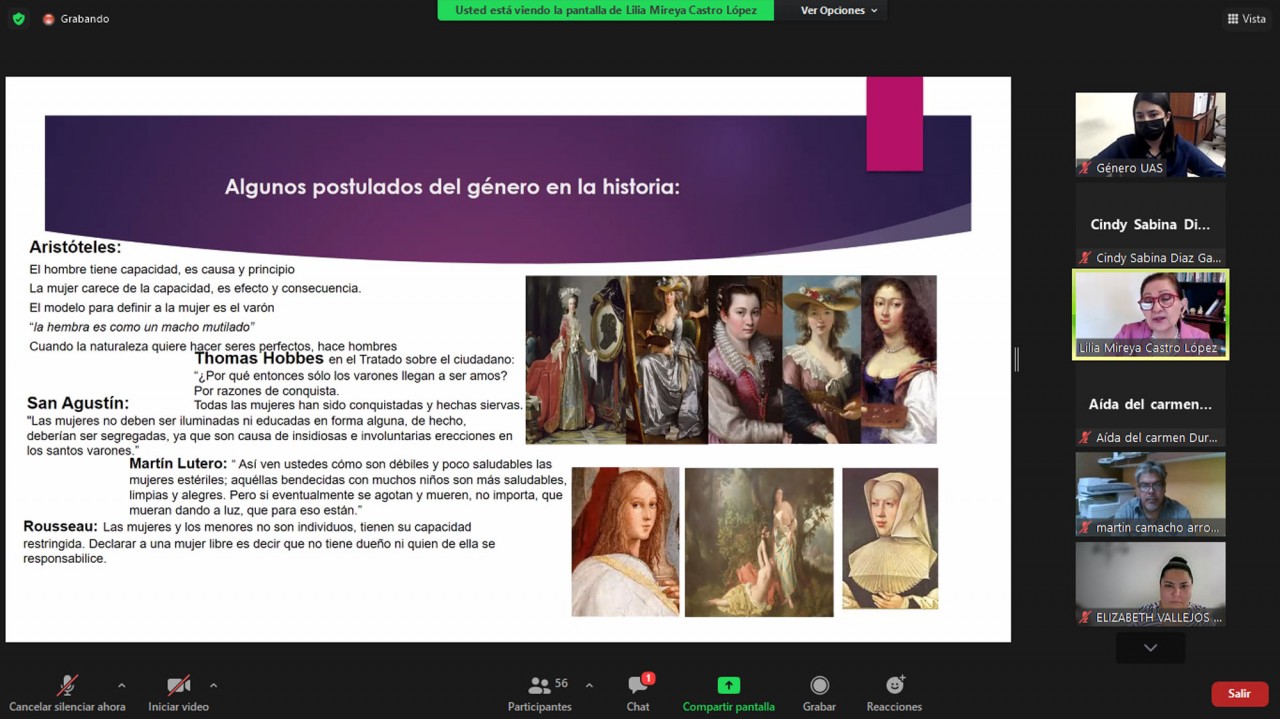
Task: Show more participants with down chevron
Action: pos(1150,648)
